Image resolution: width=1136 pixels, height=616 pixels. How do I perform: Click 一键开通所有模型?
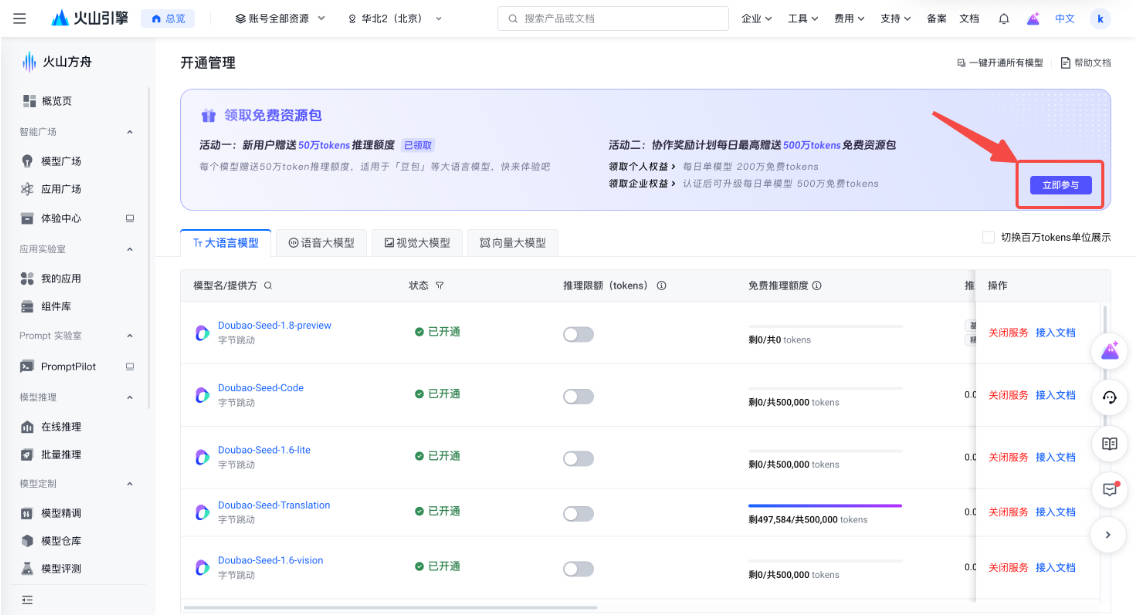pyautogui.click(x=1000, y=63)
